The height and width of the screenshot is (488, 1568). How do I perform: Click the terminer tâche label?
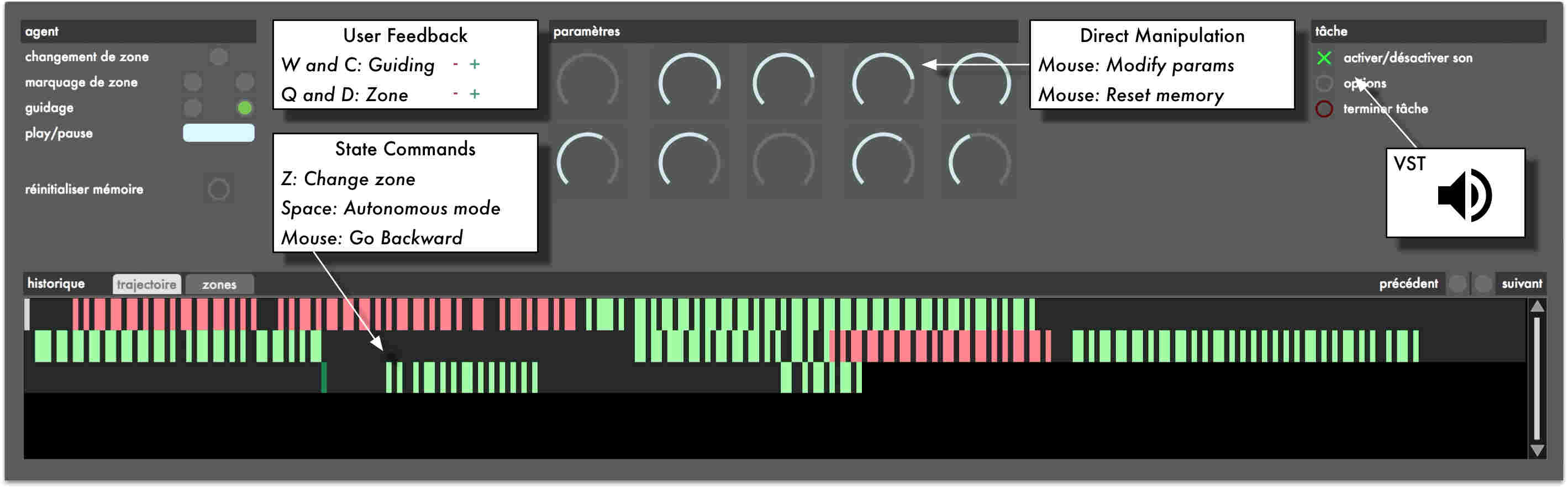tap(1385, 109)
